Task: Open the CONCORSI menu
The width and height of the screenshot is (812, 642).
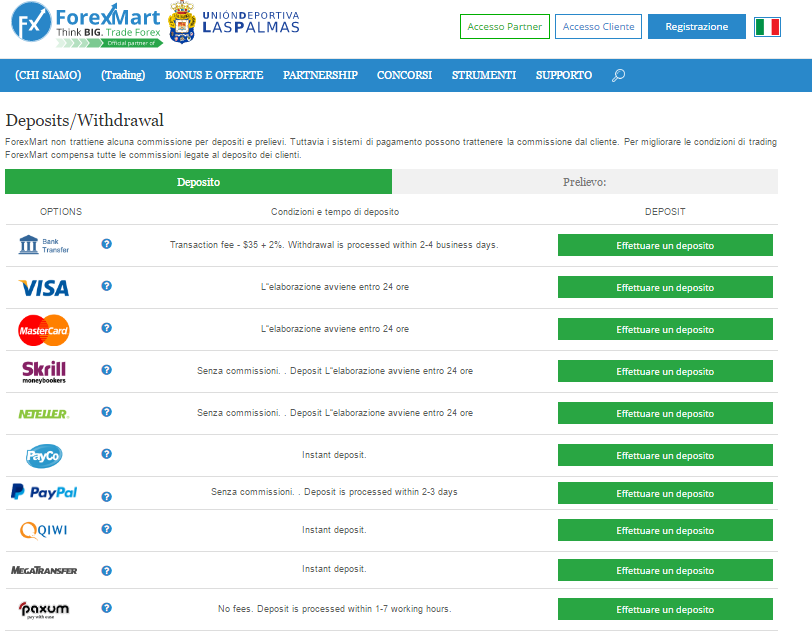Action: coord(404,75)
